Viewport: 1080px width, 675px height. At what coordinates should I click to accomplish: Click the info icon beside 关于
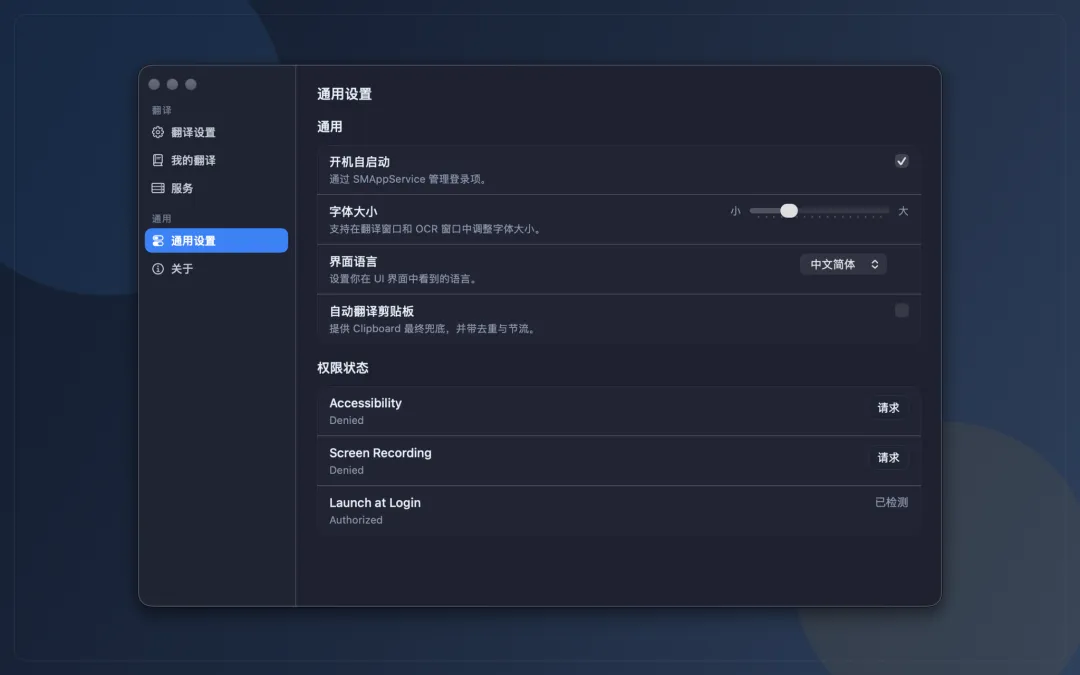click(x=158, y=269)
